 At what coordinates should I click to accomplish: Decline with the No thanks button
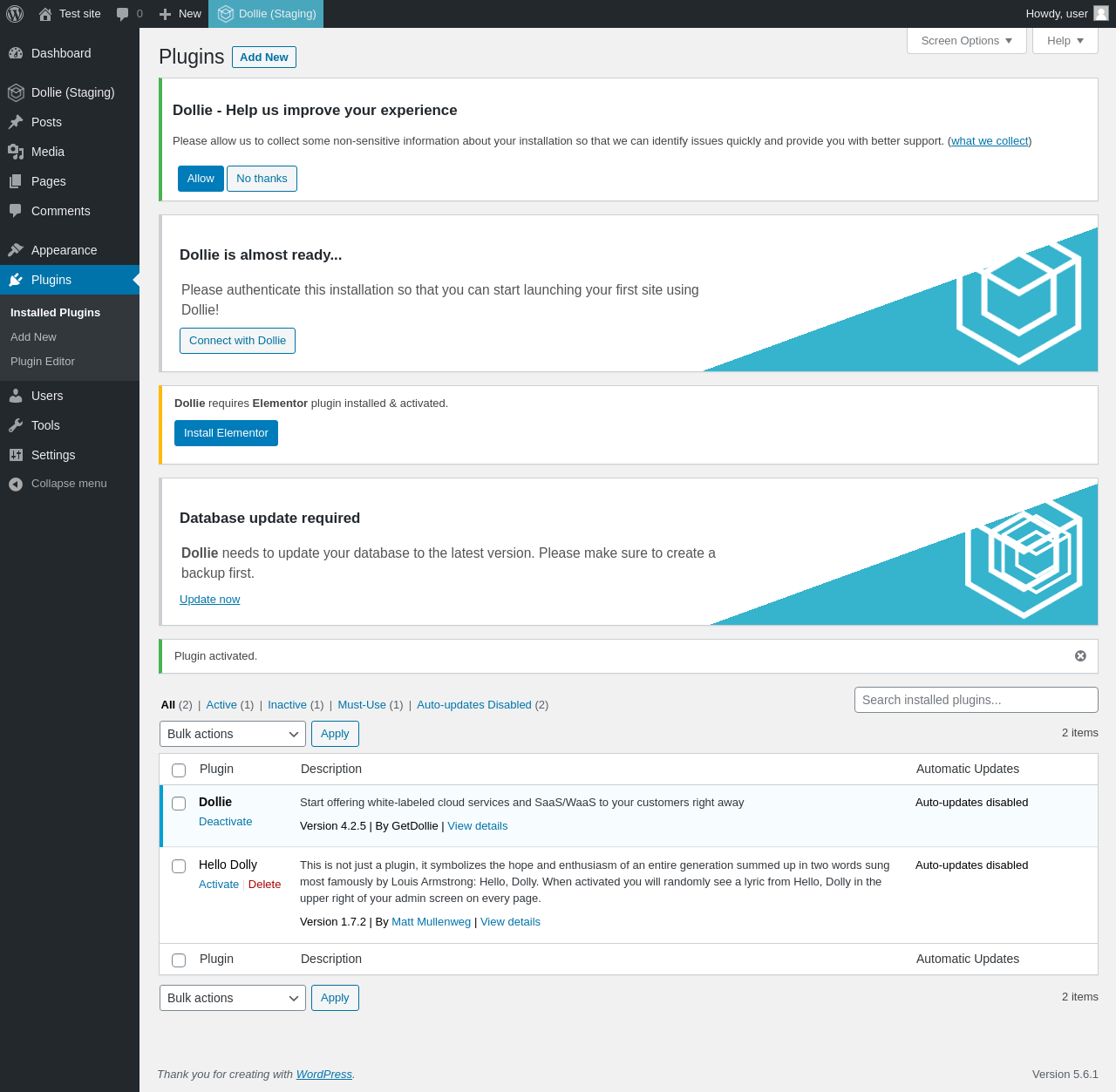click(262, 179)
